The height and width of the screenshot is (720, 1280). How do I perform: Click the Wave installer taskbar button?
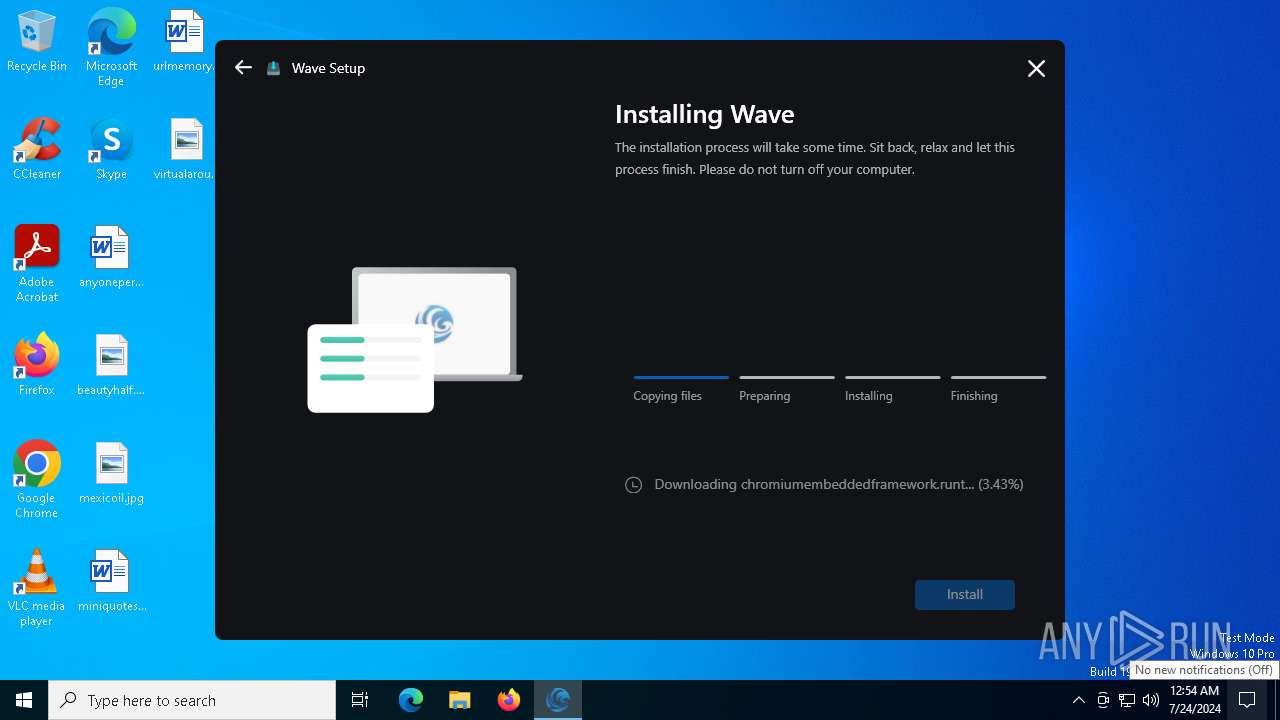(558, 700)
